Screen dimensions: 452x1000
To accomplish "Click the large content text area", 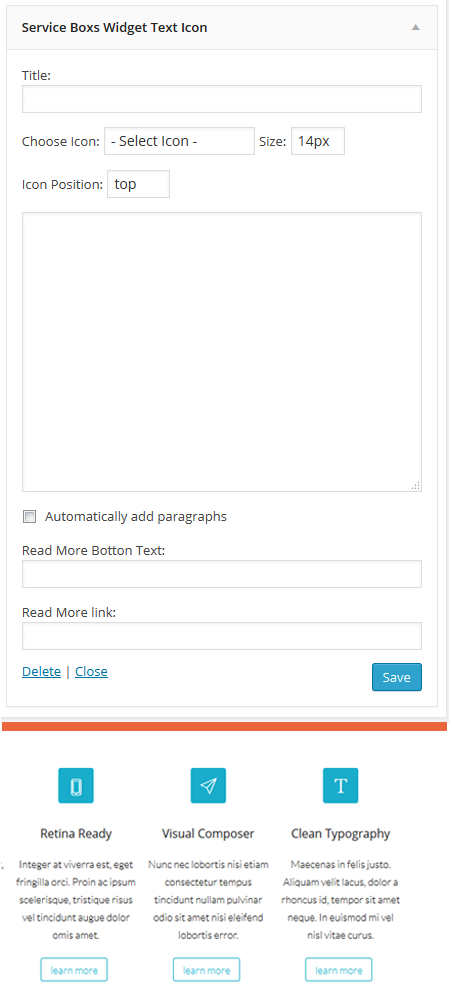I will pos(222,352).
